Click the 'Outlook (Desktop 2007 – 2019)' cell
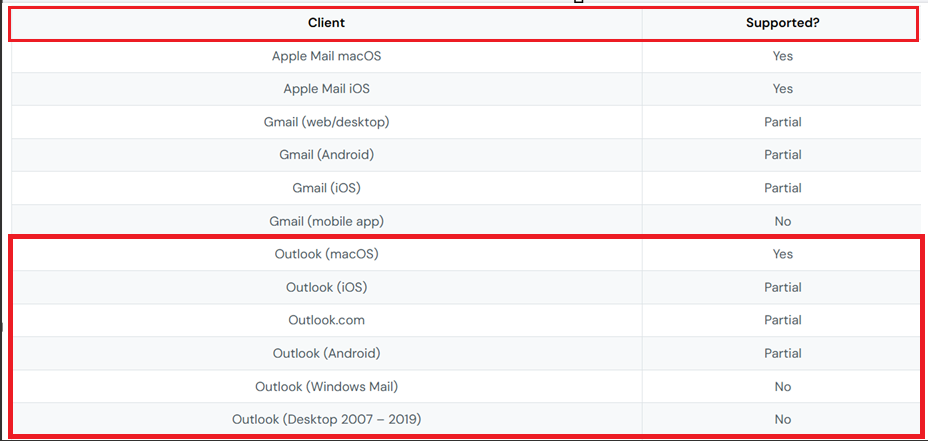 [327, 420]
